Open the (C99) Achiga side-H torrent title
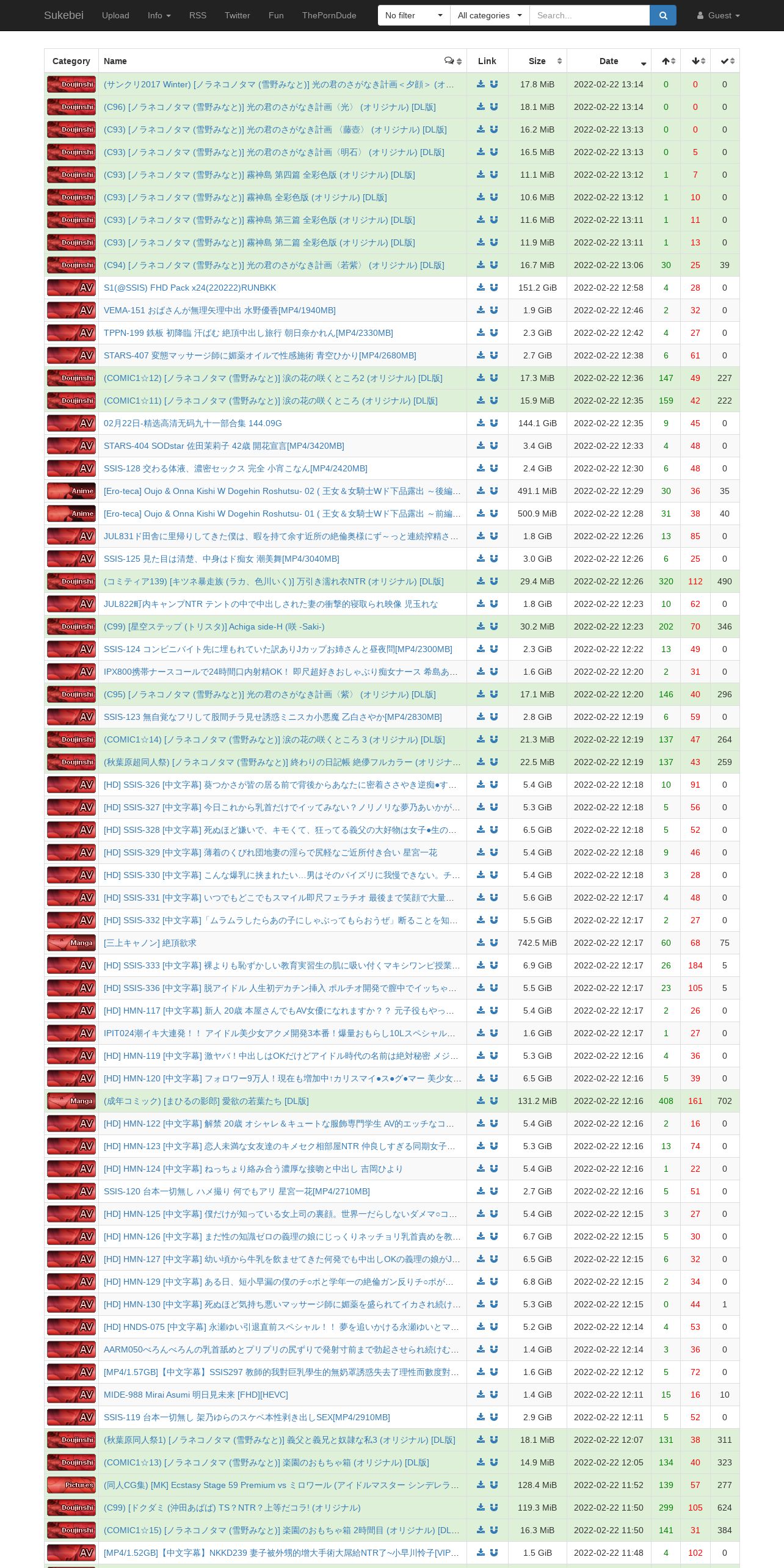784x1568 pixels. [214, 626]
